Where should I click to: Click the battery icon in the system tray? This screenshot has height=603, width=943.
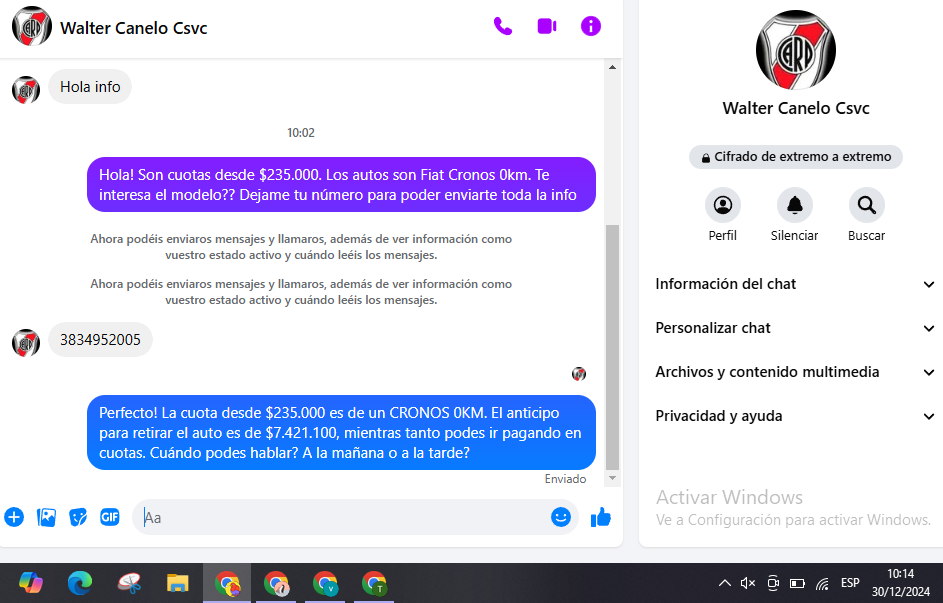click(x=797, y=583)
